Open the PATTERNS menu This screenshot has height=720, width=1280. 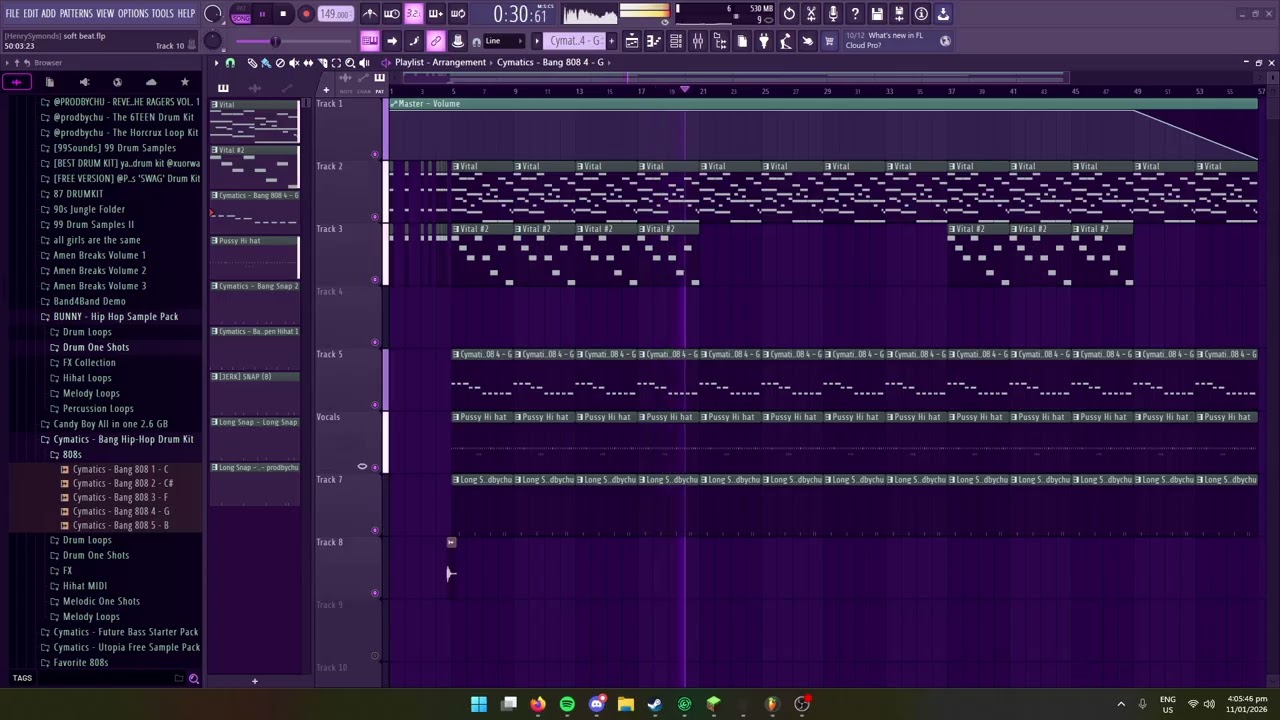point(76,14)
